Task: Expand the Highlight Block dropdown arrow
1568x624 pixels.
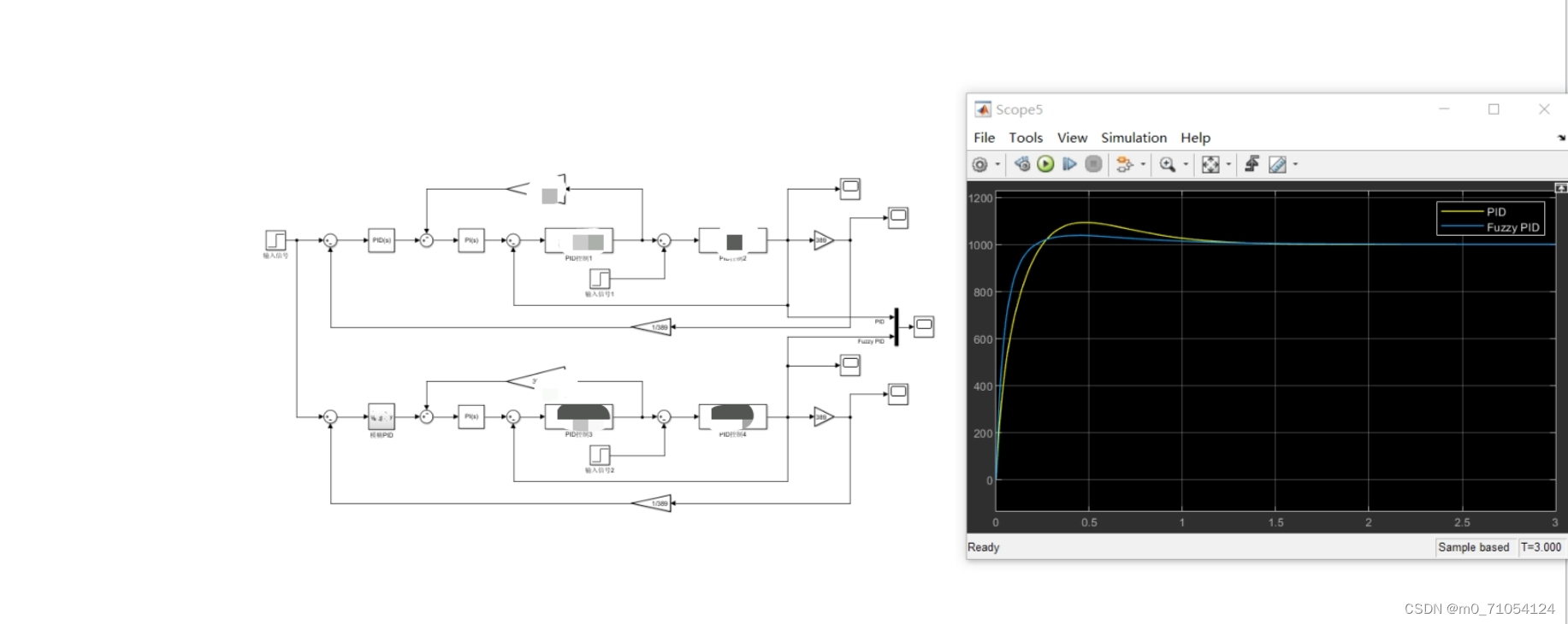Action: point(1143,164)
